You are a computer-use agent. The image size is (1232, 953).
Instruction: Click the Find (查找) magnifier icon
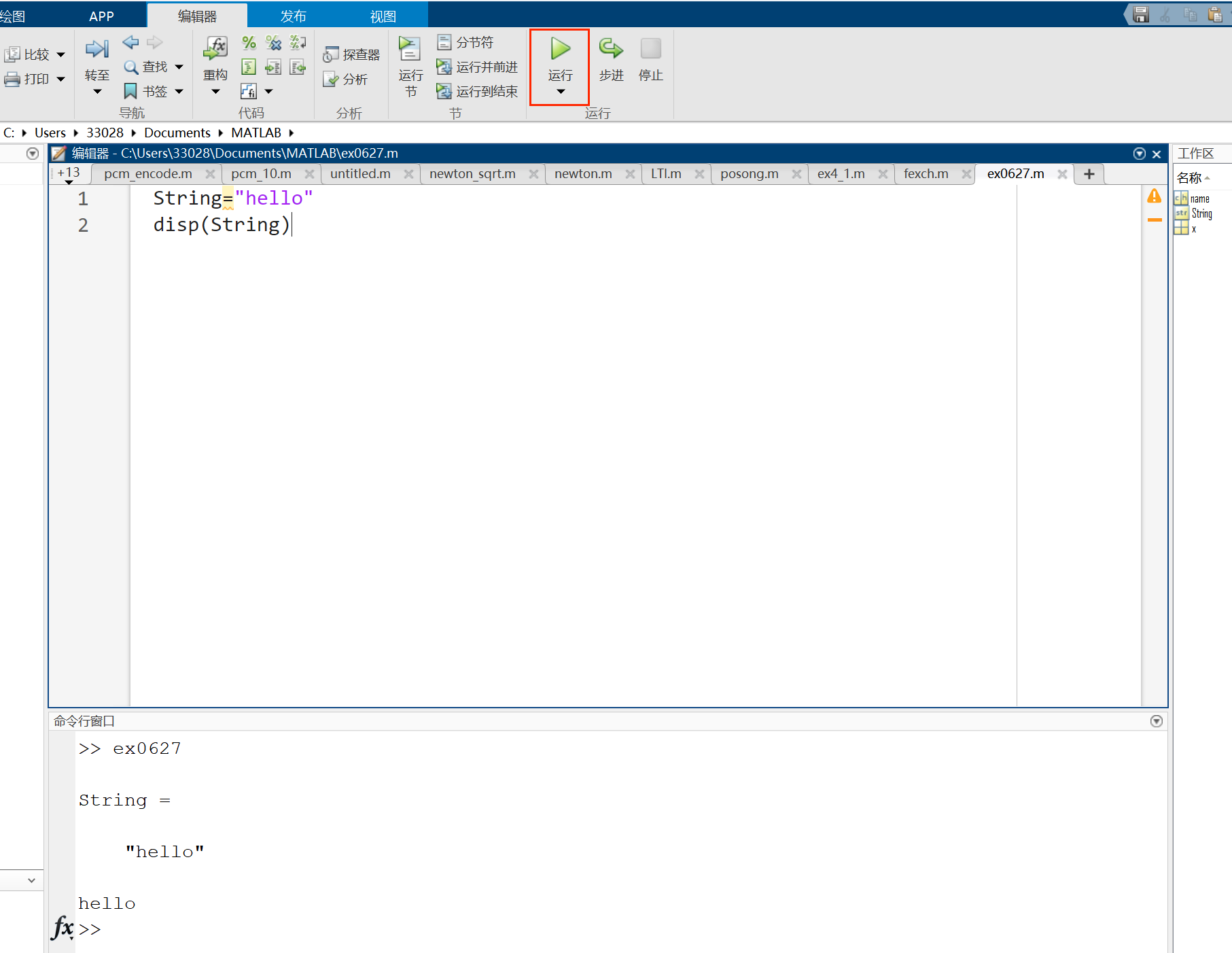click(x=131, y=67)
